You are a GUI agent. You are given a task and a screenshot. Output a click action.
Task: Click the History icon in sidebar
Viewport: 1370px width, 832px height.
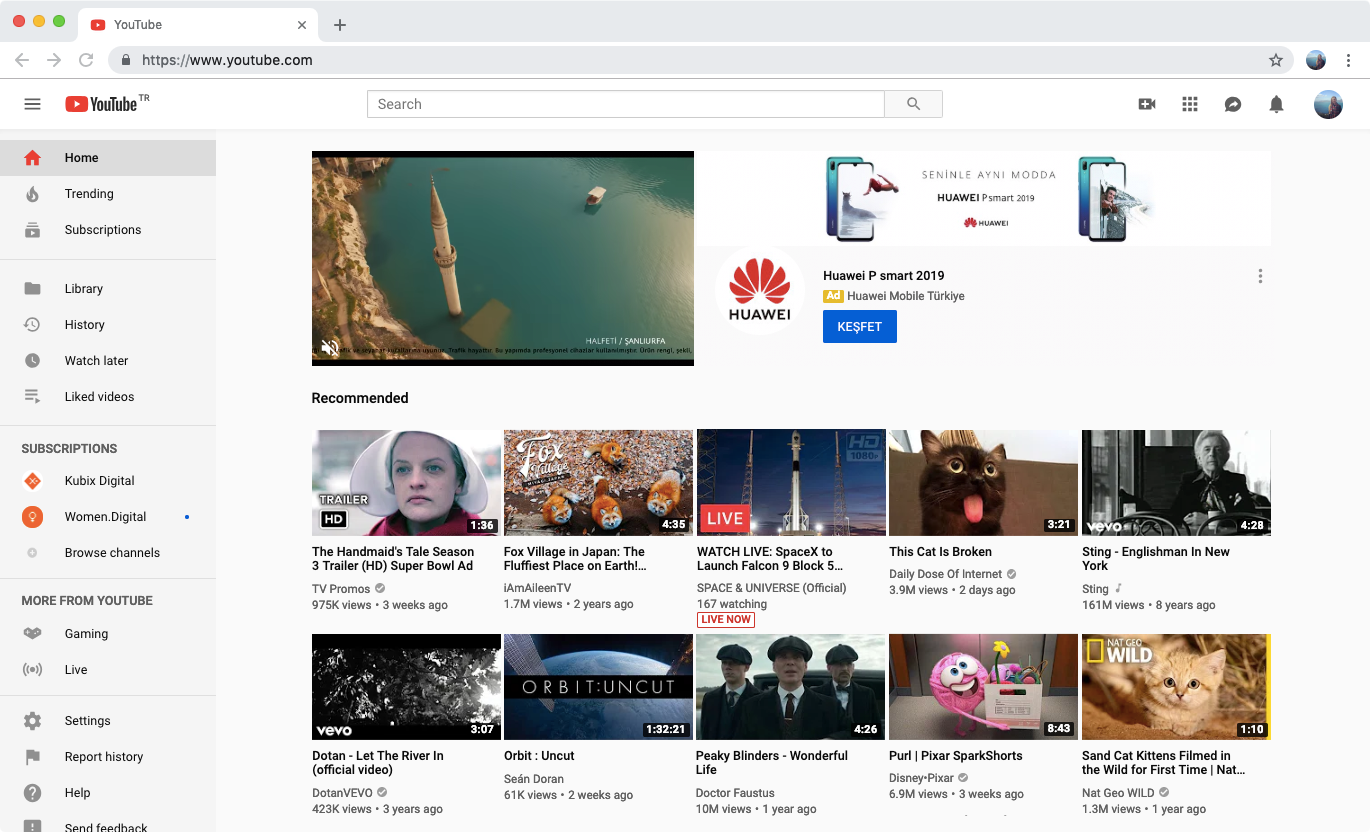tap(32, 325)
